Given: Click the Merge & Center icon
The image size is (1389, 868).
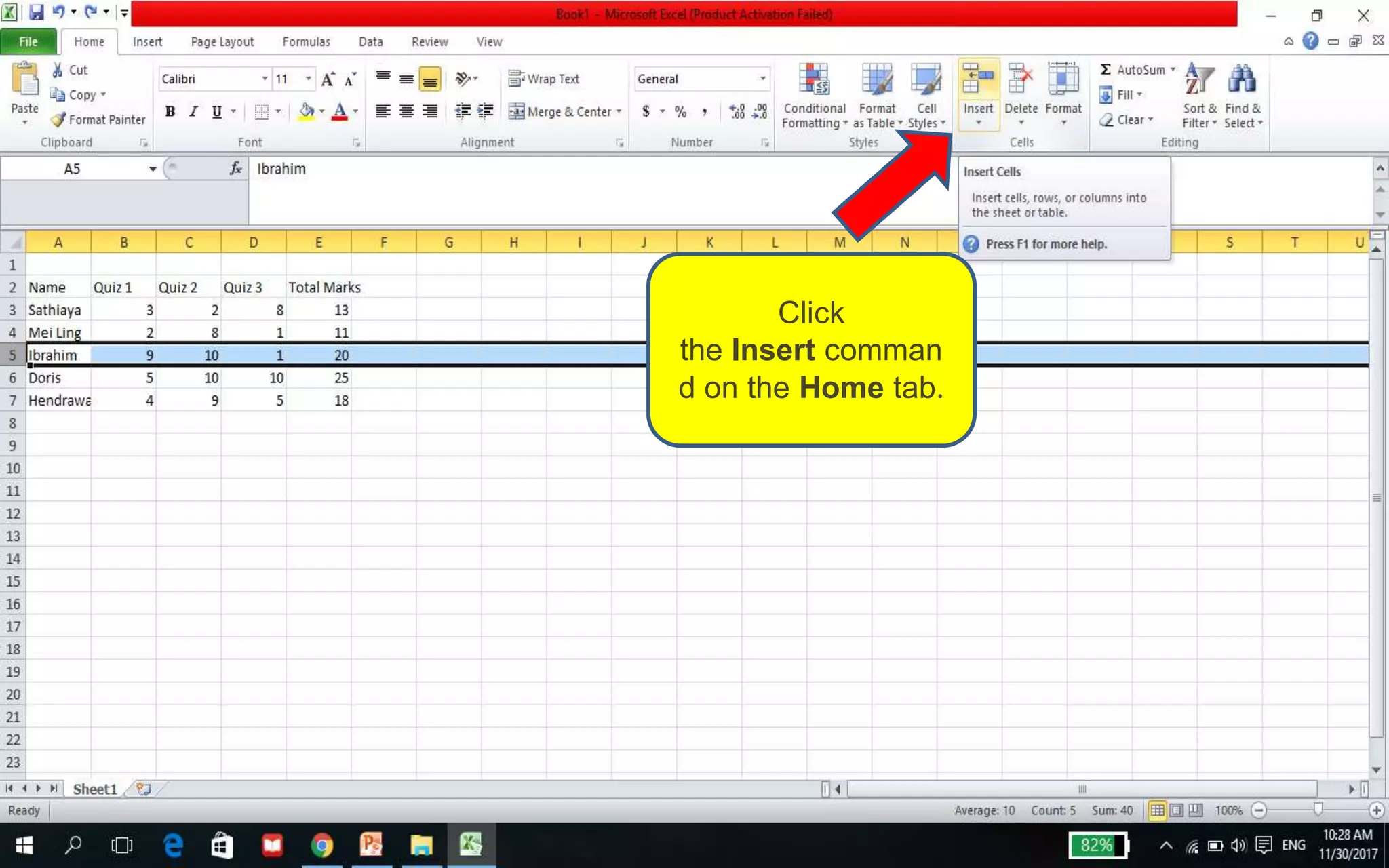Looking at the screenshot, I should click(x=517, y=111).
